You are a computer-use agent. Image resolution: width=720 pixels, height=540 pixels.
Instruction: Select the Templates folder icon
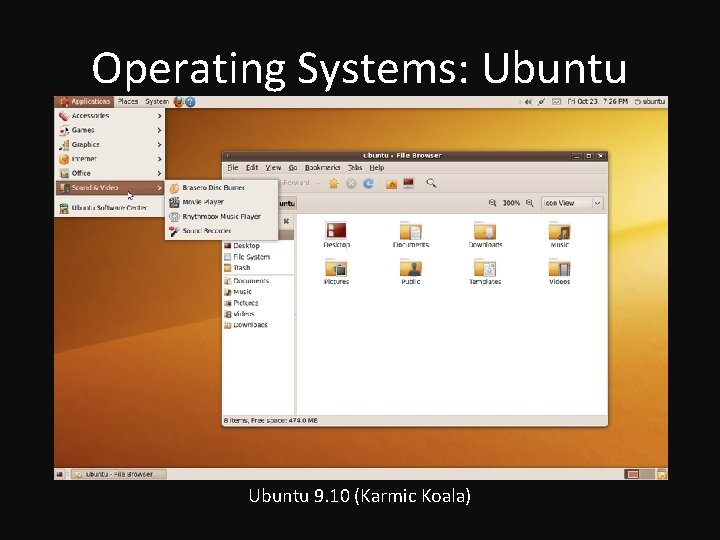pyautogui.click(x=485, y=271)
